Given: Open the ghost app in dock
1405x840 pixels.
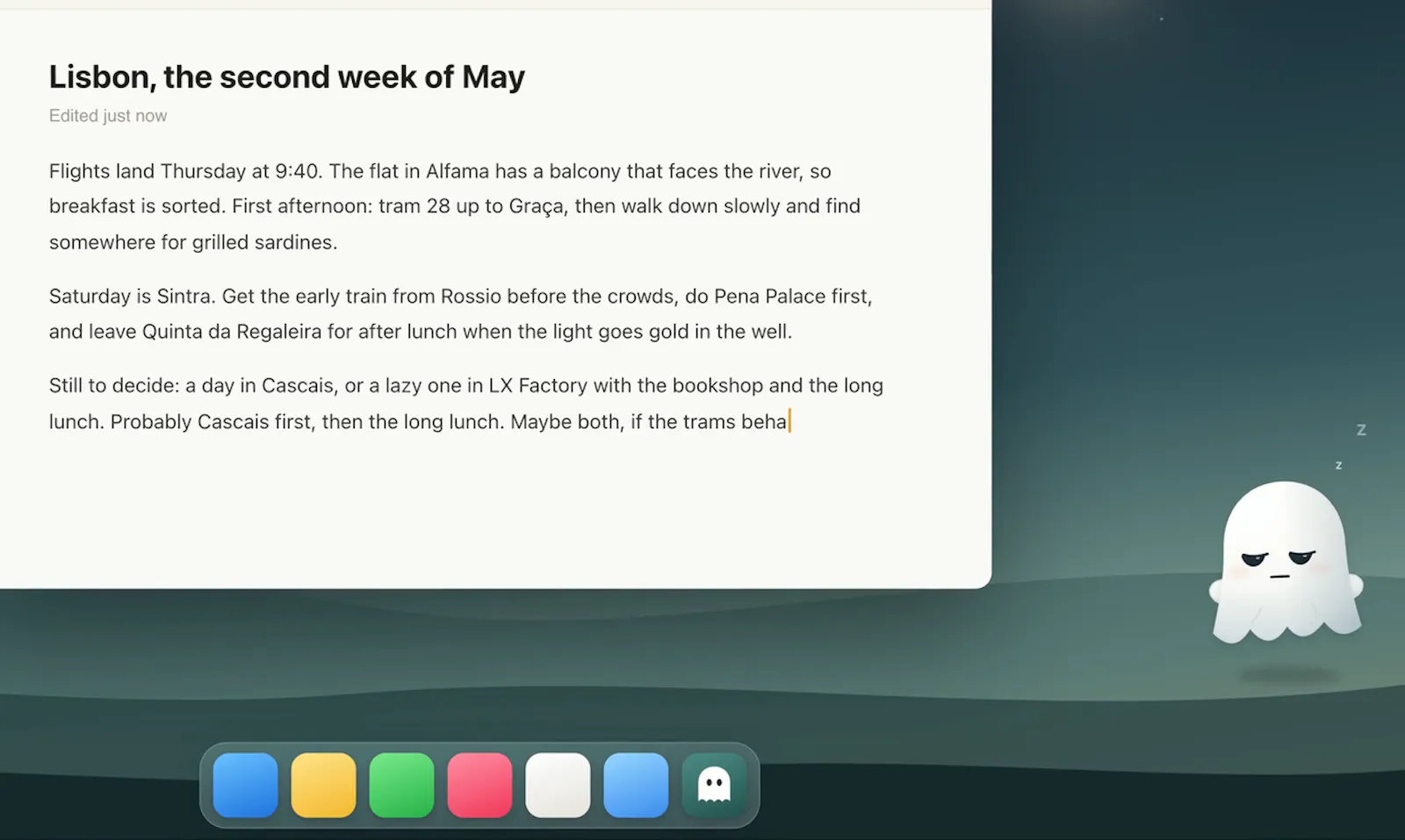Looking at the screenshot, I should tap(714, 785).
